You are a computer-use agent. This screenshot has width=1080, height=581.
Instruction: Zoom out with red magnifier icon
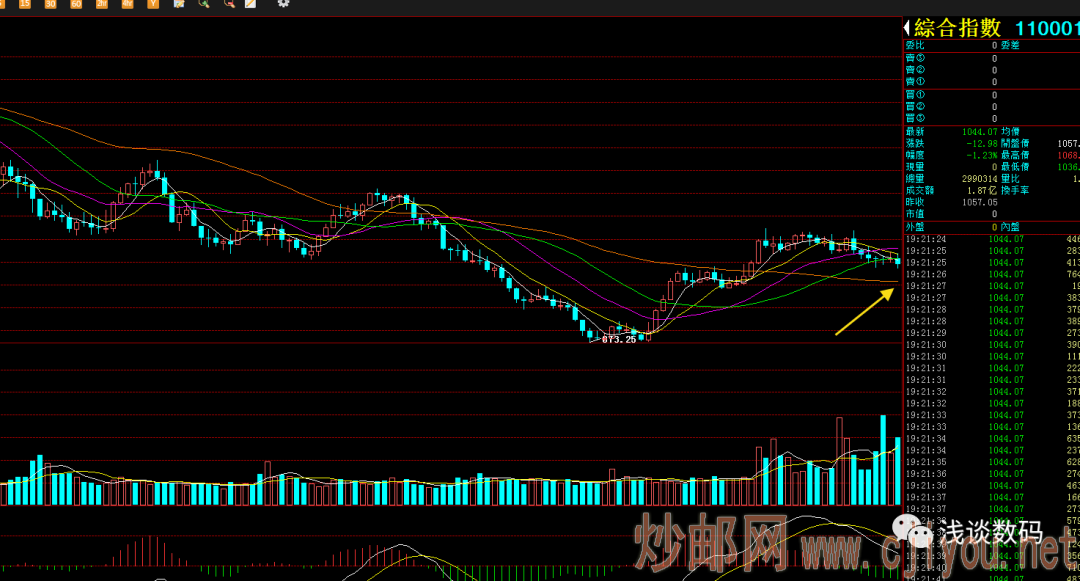tap(229, 4)
